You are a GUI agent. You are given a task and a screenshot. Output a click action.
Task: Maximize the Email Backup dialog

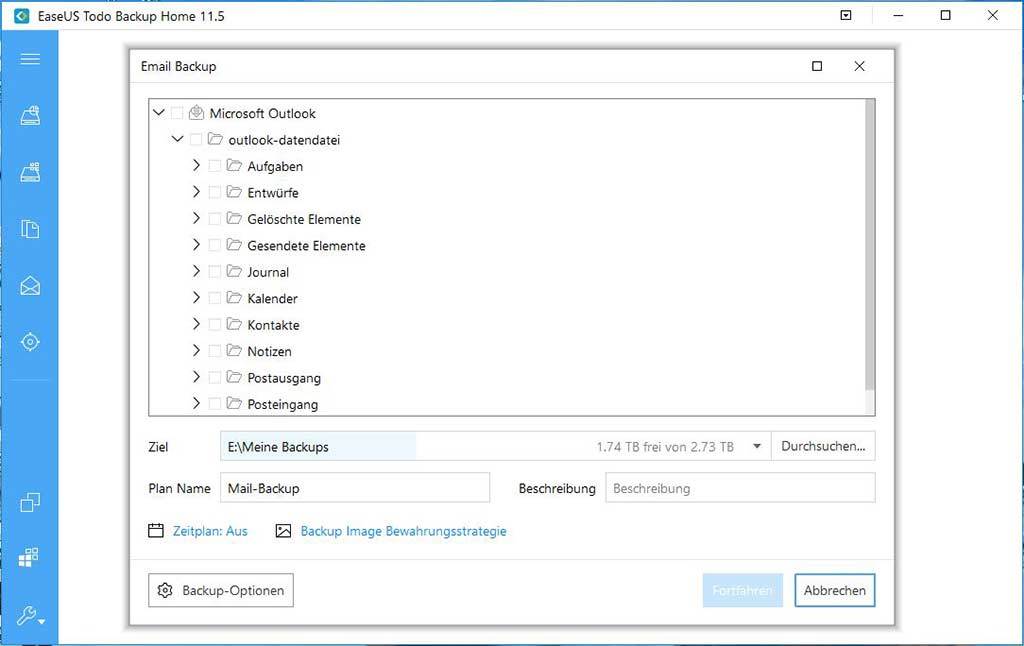click(x=817, y=66)
